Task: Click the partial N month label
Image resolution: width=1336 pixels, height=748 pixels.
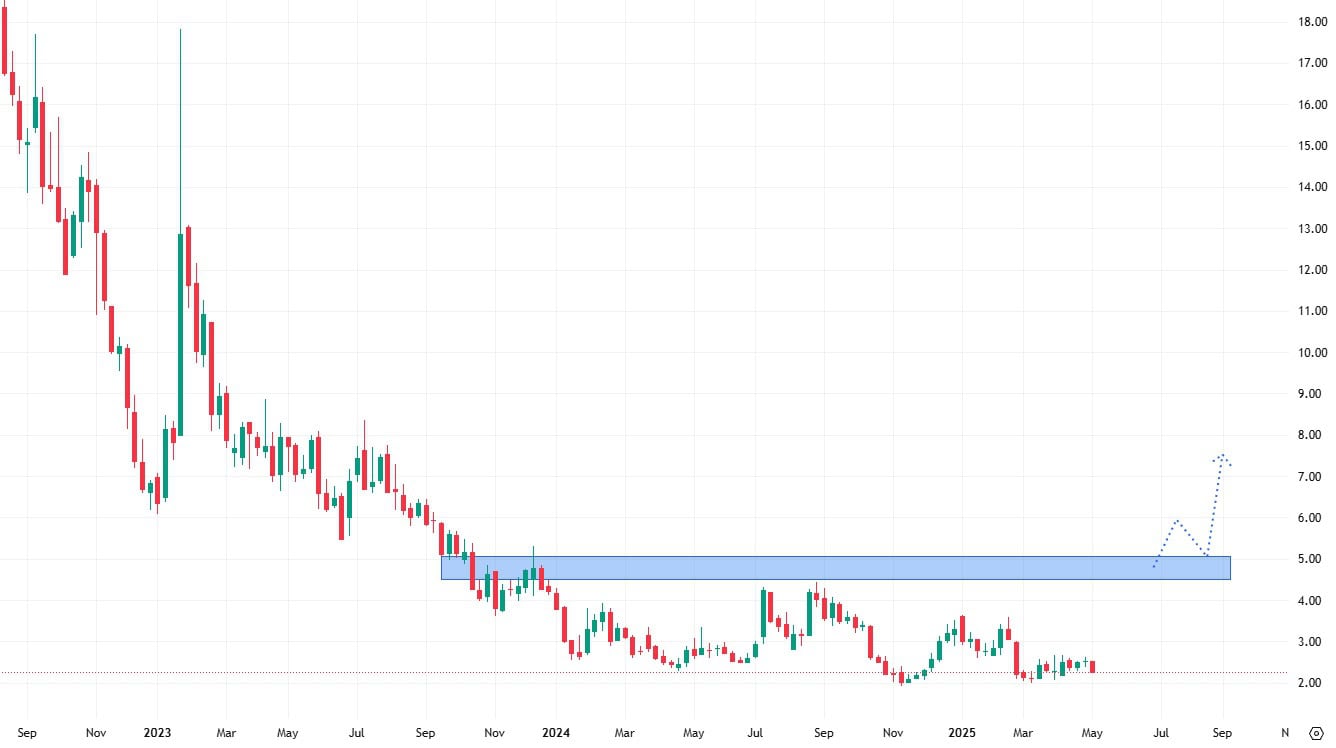Action: pyautogui.click(x=1285, y=732)
